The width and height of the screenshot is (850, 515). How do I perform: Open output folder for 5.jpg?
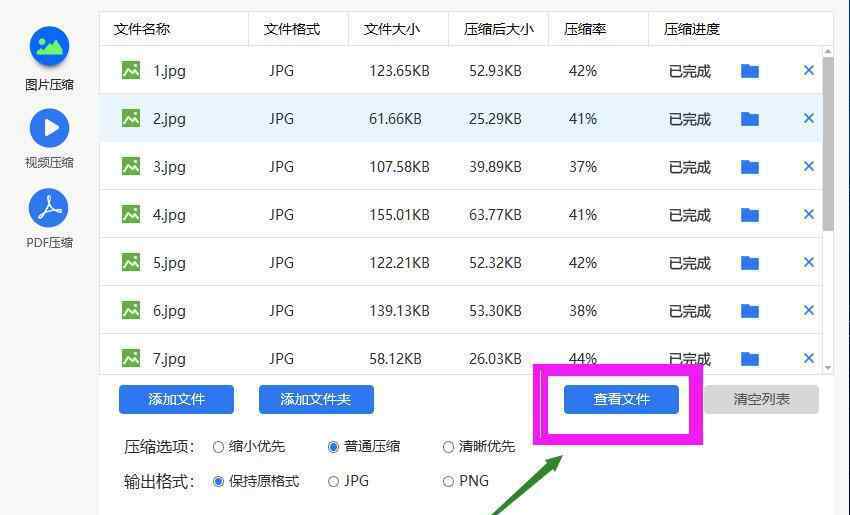[750, 263]
